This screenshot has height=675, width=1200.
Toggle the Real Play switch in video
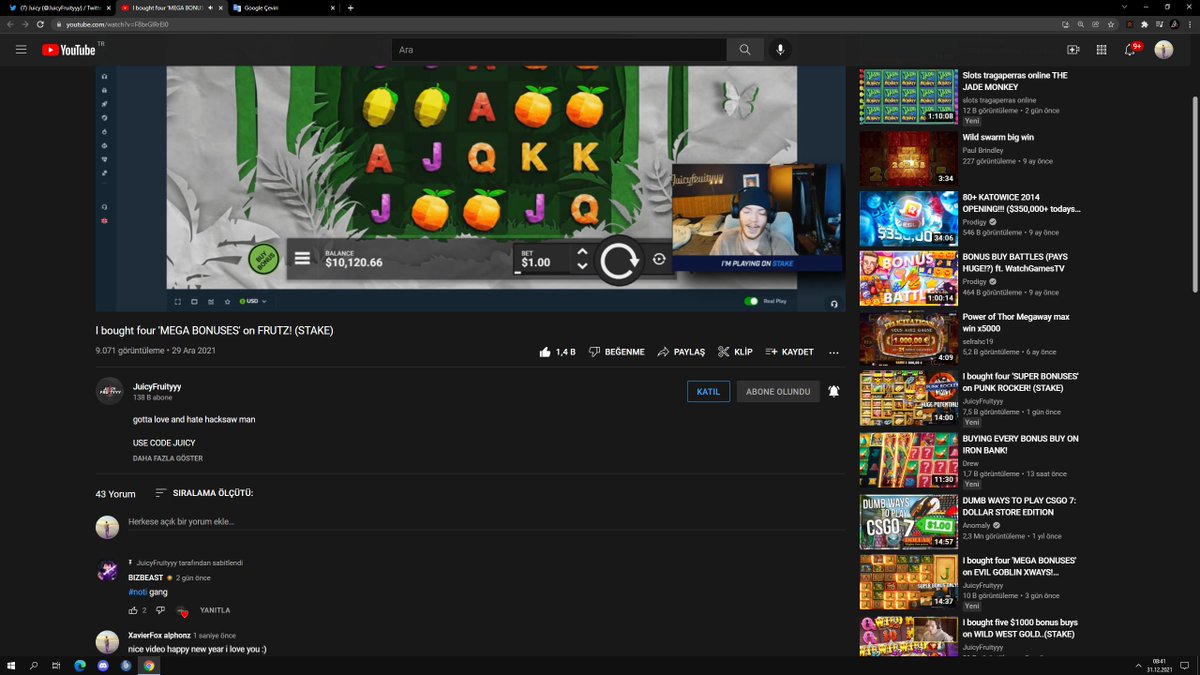pos(751,301)
